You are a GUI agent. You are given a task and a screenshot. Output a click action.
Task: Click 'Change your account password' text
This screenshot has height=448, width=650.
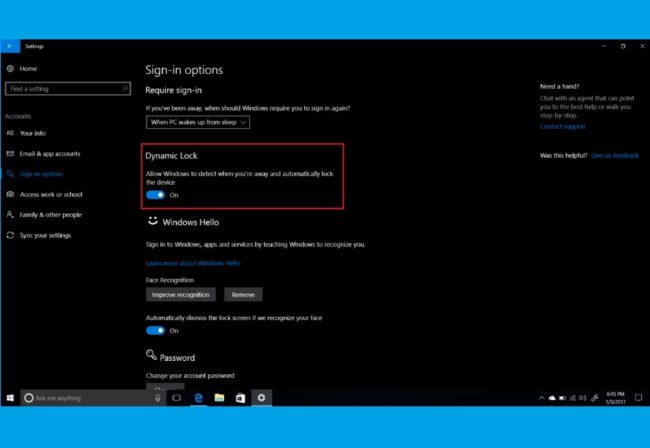click(190, 376)
